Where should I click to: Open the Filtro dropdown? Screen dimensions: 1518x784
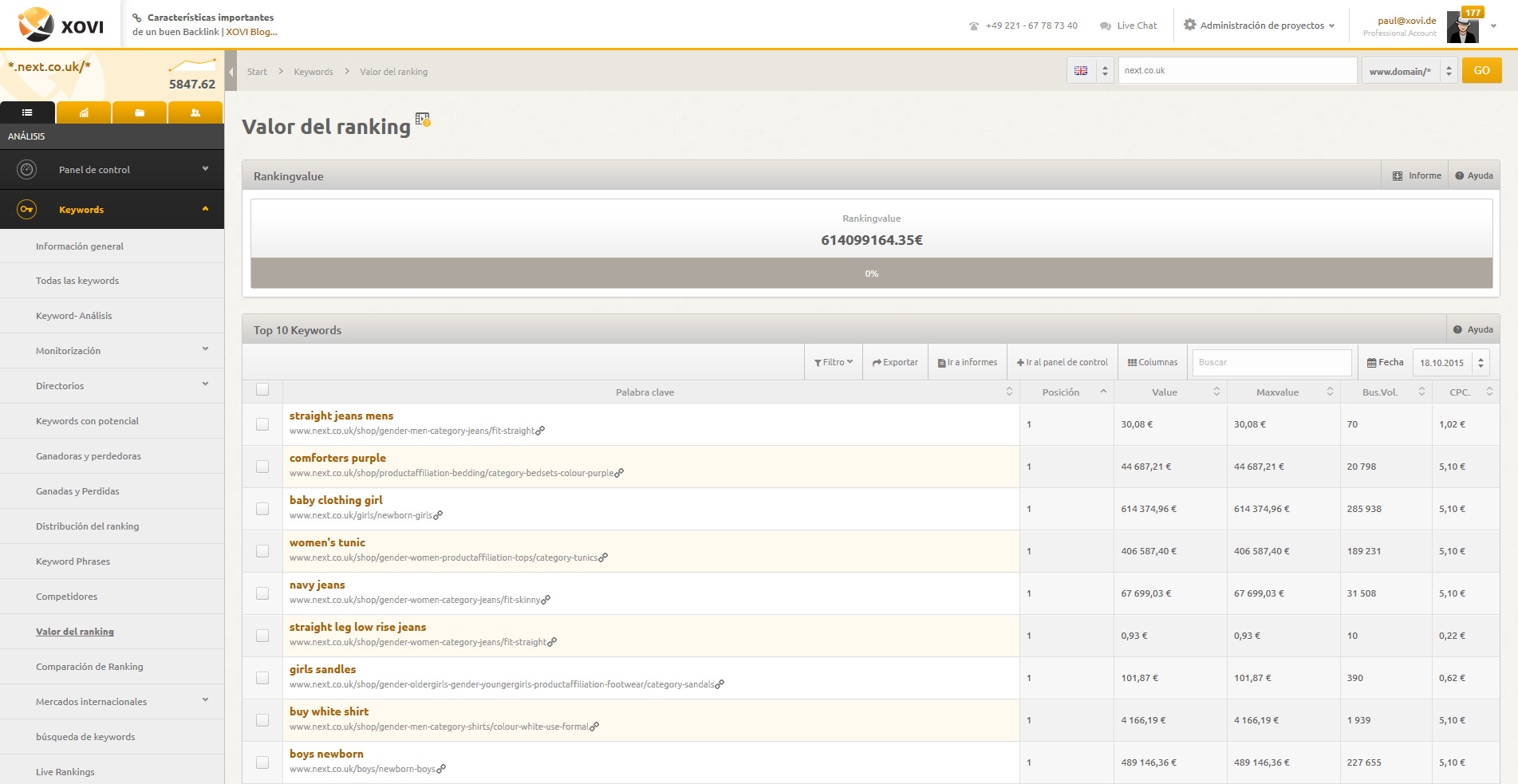(x=834, y=362)
